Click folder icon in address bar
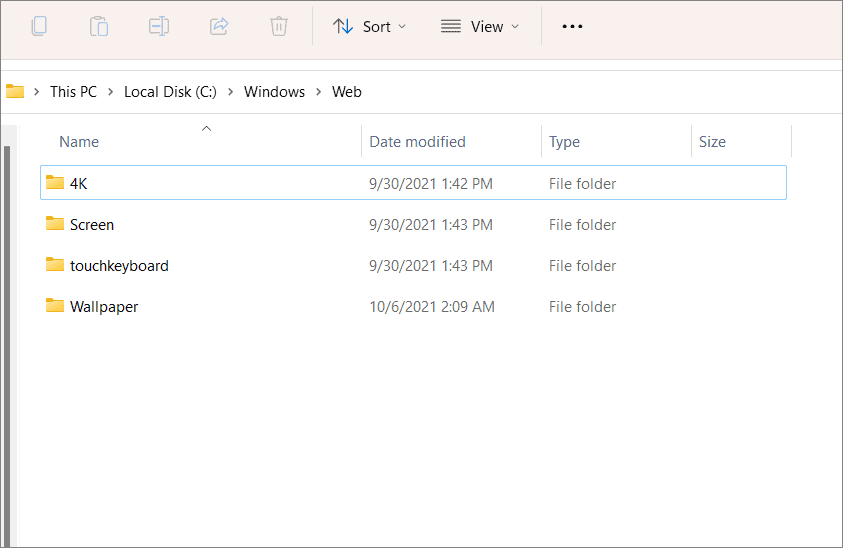The image size is (843, 548). 15,91
